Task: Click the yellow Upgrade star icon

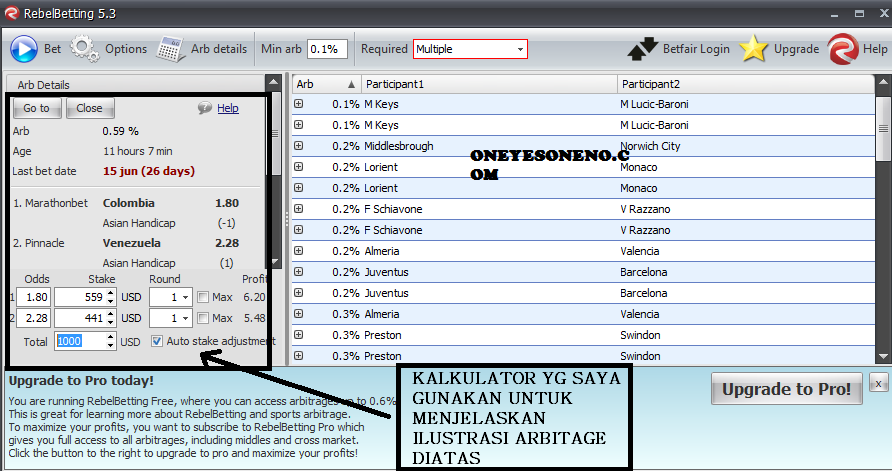Action: point(753,49)
